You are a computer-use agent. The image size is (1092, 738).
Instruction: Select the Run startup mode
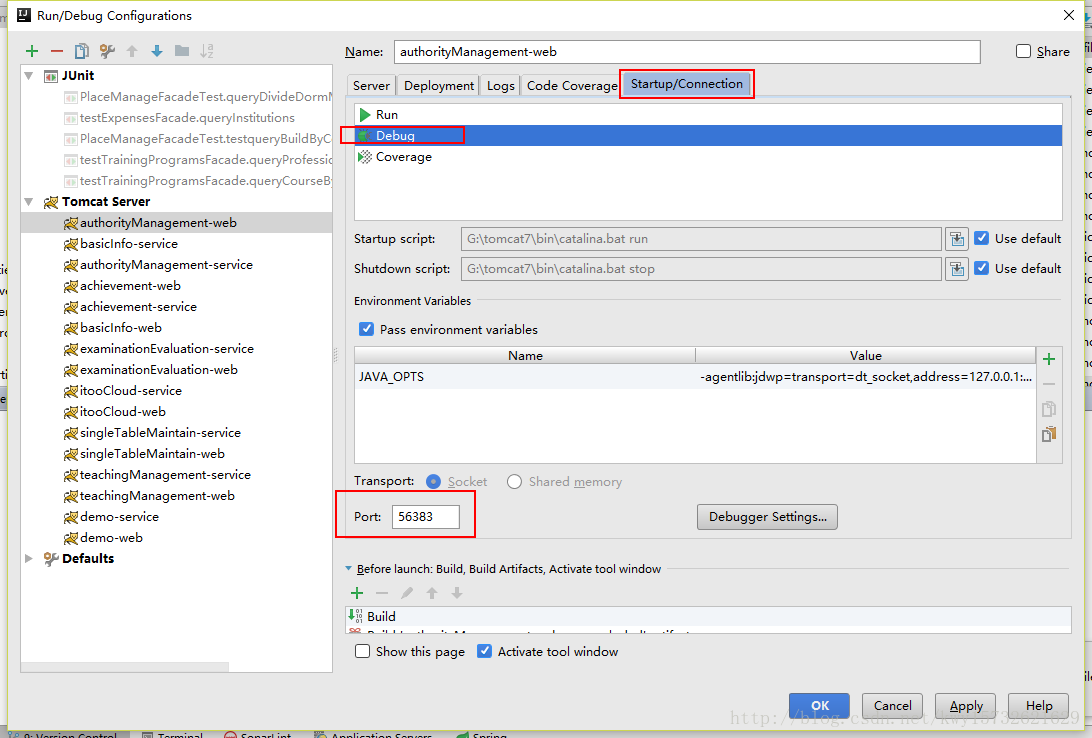coord(708,115)
